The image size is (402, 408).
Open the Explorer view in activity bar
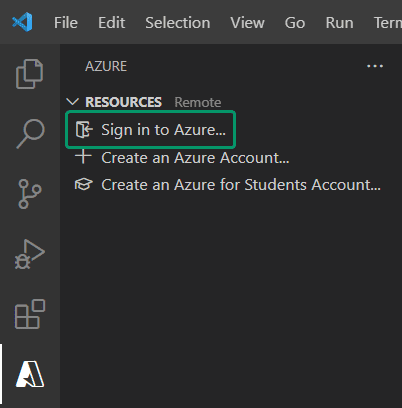[29, 74]
